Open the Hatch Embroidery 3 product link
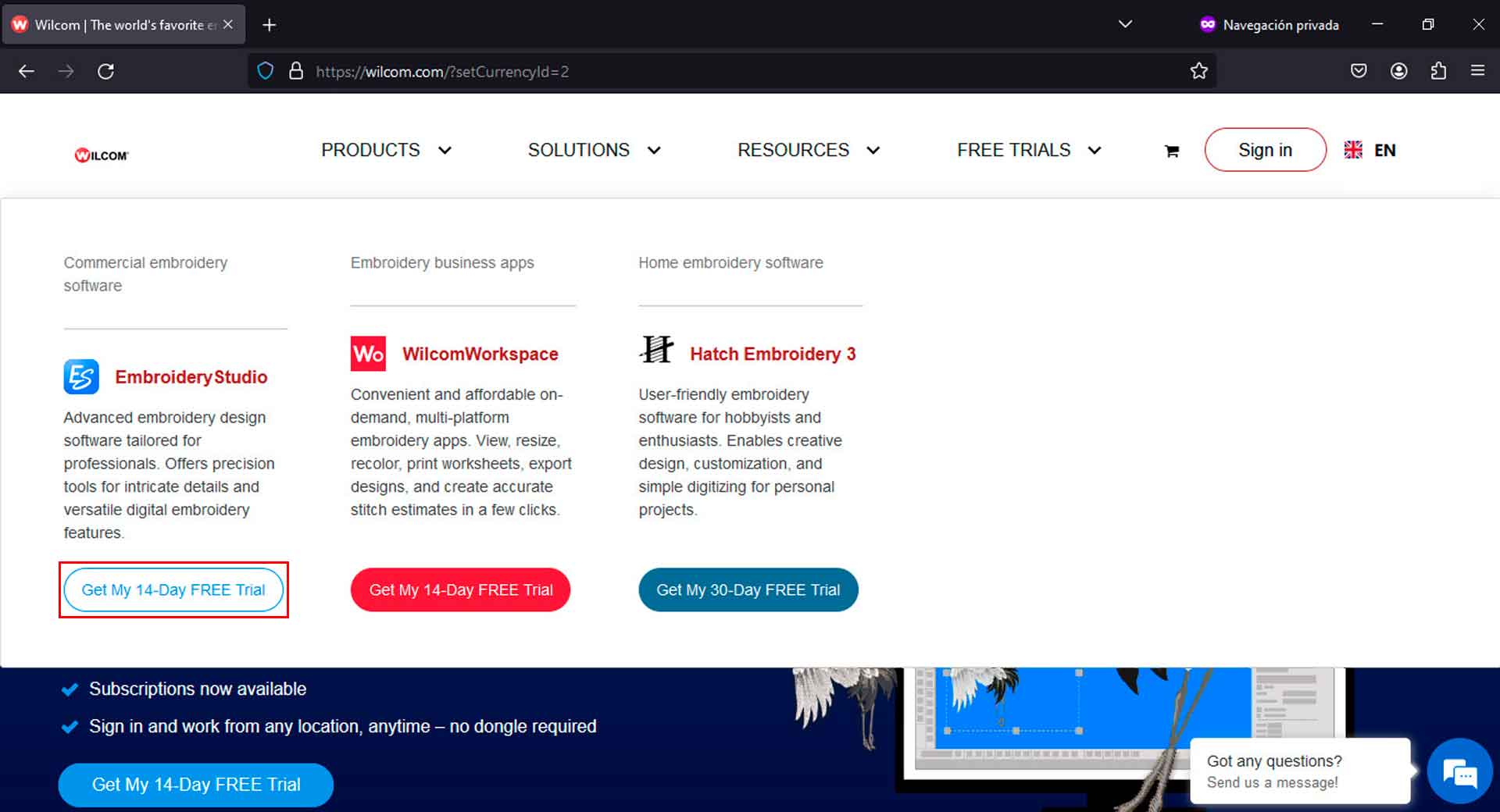This screenshot has height=812, width=1500. [x=773, y=354]
